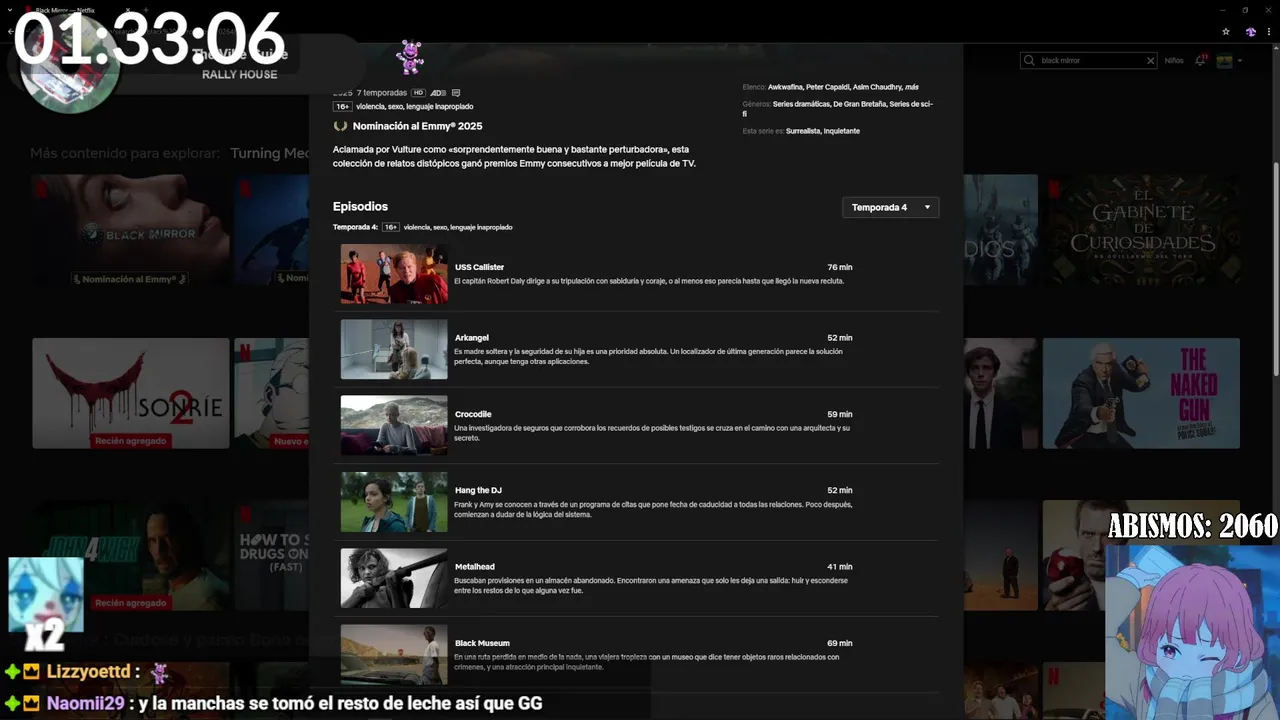
Task: Play the USS Callister episode thumbnail
Action: 394,274
